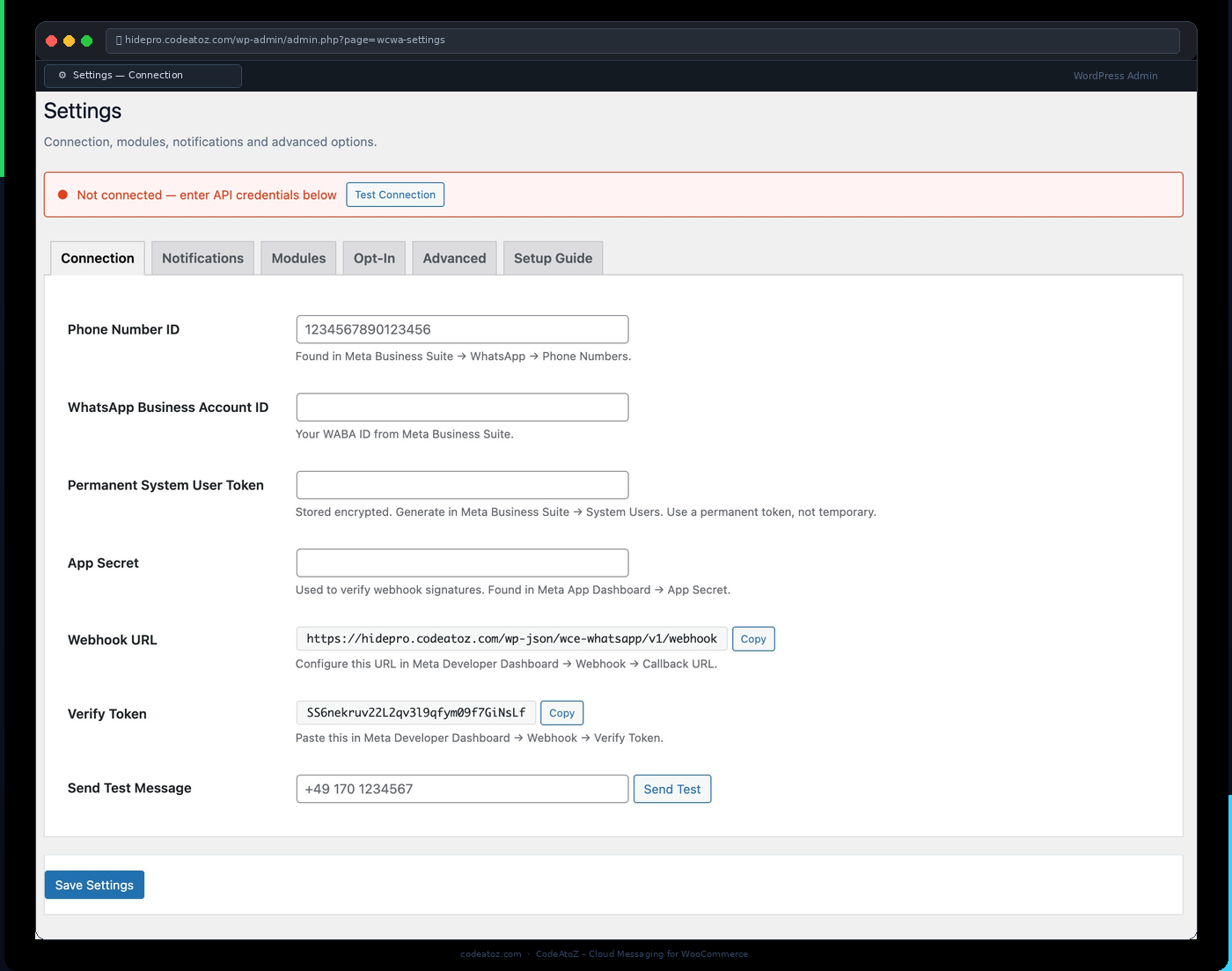
Task: Click the red status dot in the alert
Action: pyautogui.click(x=62, y=195)
